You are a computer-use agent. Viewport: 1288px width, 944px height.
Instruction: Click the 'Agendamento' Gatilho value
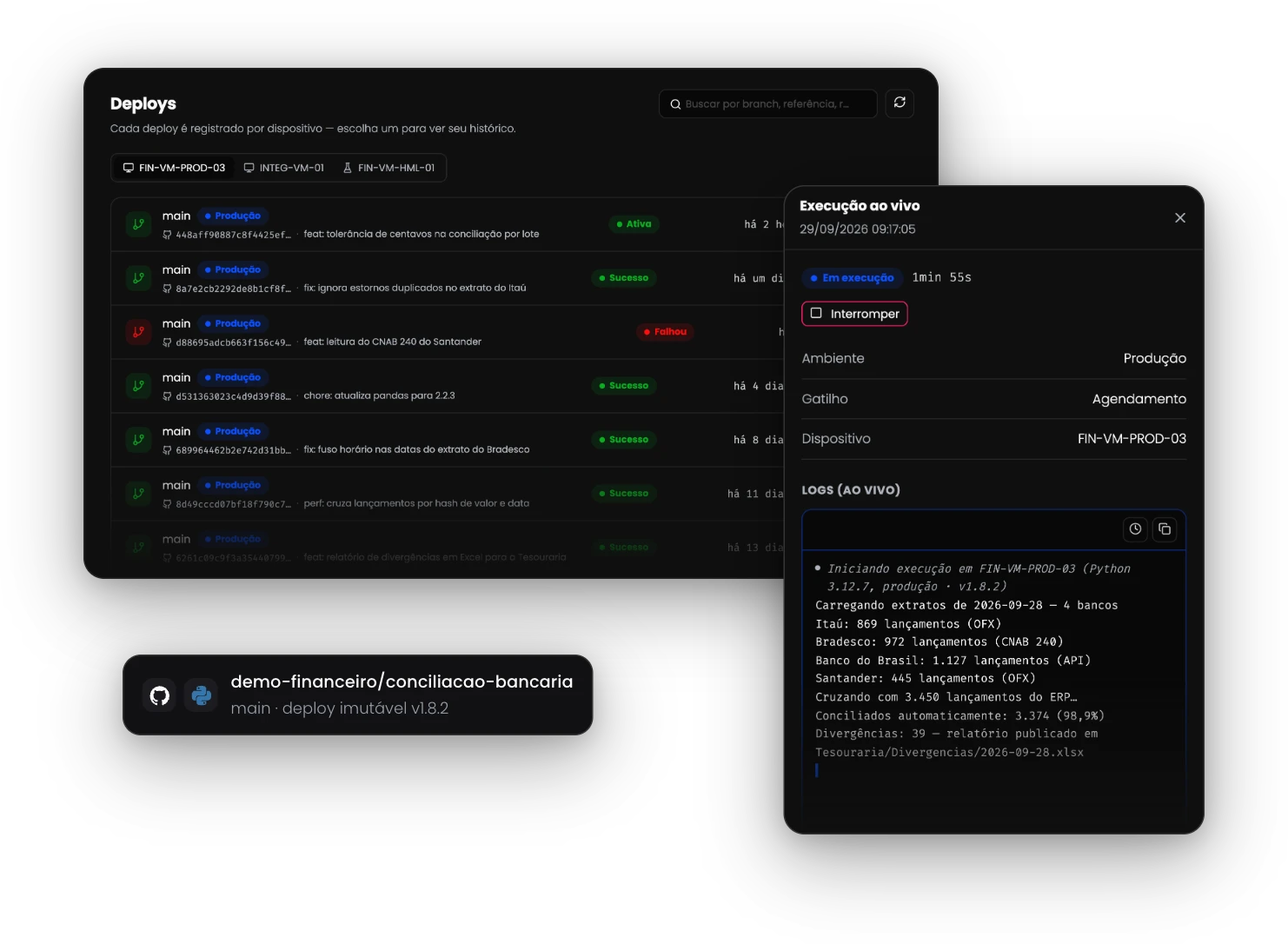pos(1139,399)
